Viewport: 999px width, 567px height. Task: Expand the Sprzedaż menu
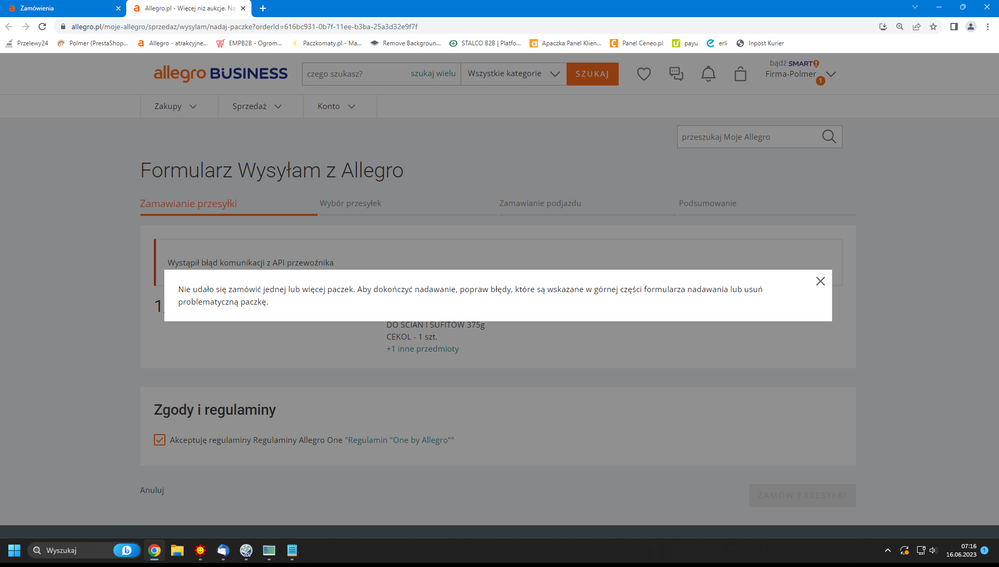click(x=257, y=106)
